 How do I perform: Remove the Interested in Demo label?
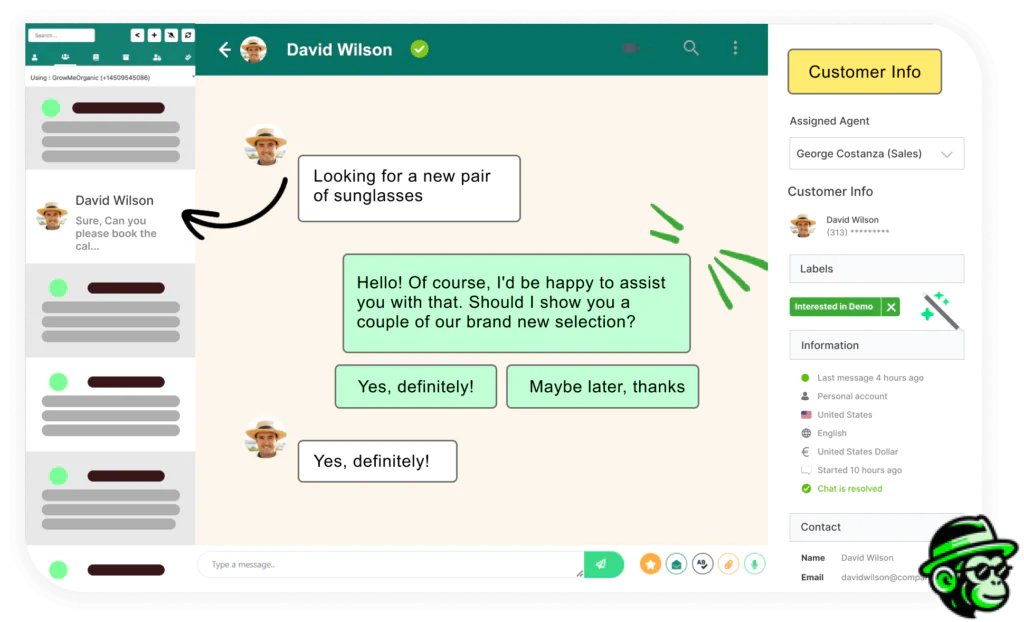coord(891,307)
